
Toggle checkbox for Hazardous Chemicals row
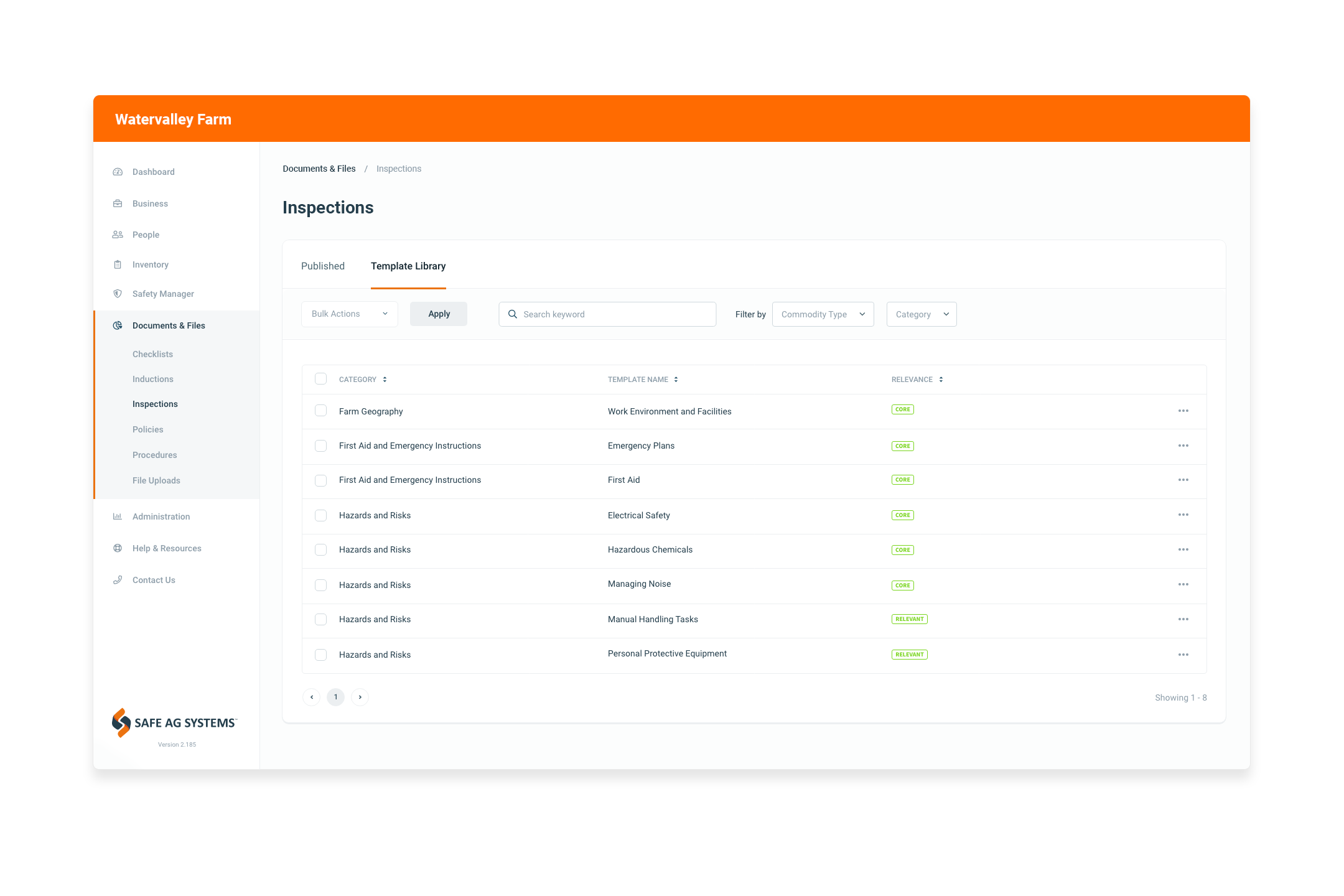pos(320,549)
